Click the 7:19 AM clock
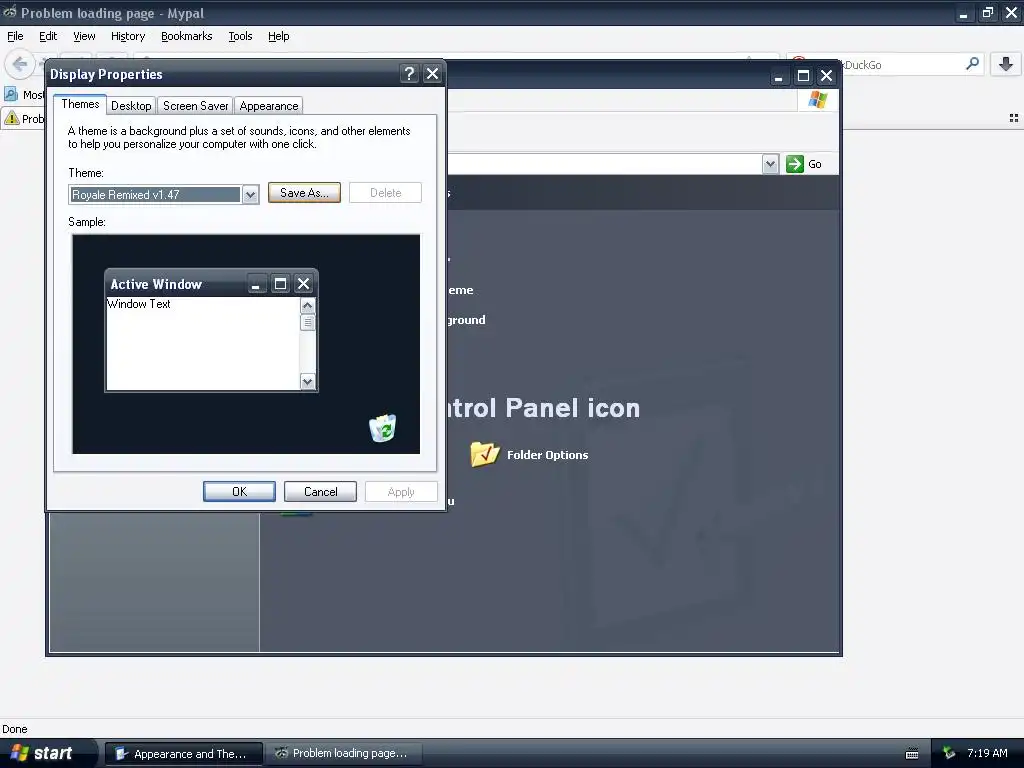 [x=987, y=753]
